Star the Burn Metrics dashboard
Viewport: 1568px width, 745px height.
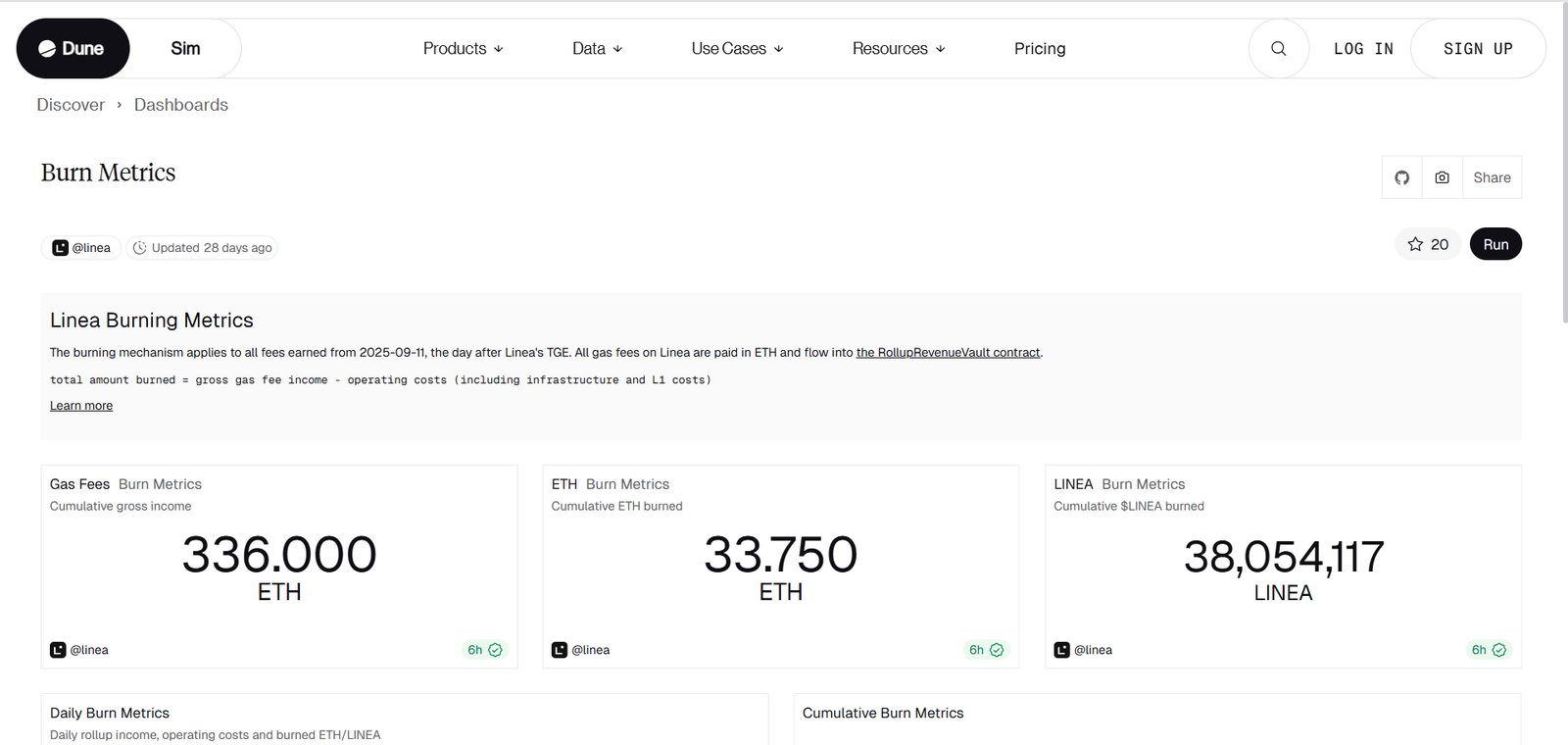click(x=1428, y=244)
